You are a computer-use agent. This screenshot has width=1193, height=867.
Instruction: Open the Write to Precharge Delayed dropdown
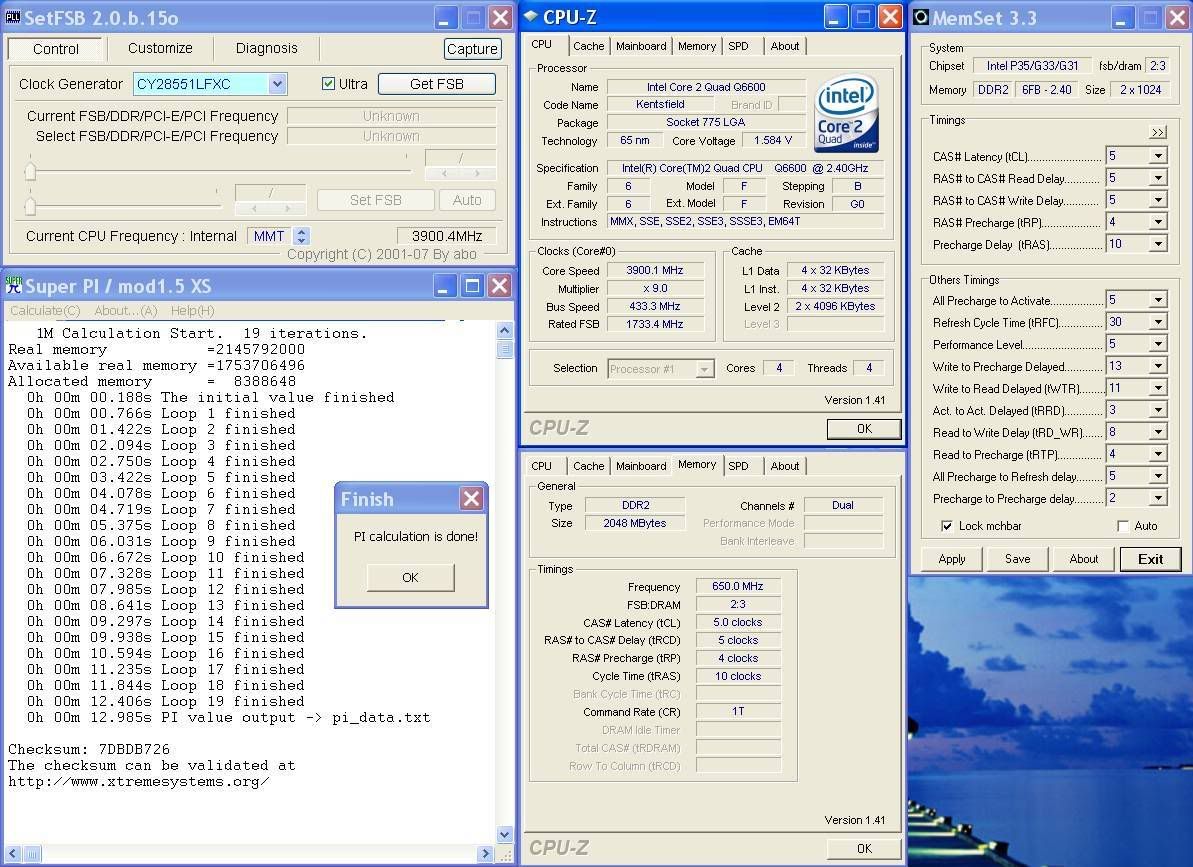pyautogui.click(x=1158, y=366)
